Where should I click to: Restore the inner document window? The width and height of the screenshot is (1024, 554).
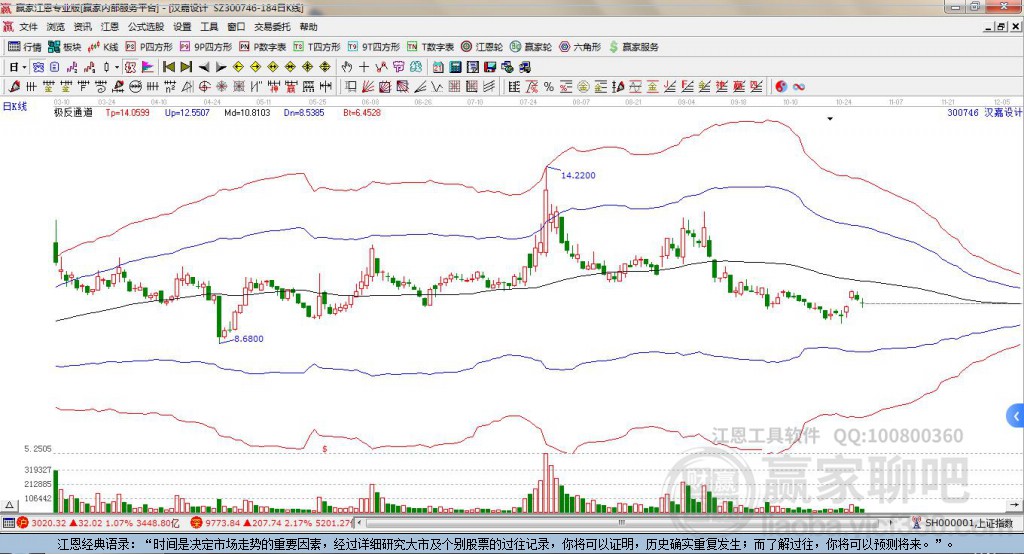coord(1000,27)
